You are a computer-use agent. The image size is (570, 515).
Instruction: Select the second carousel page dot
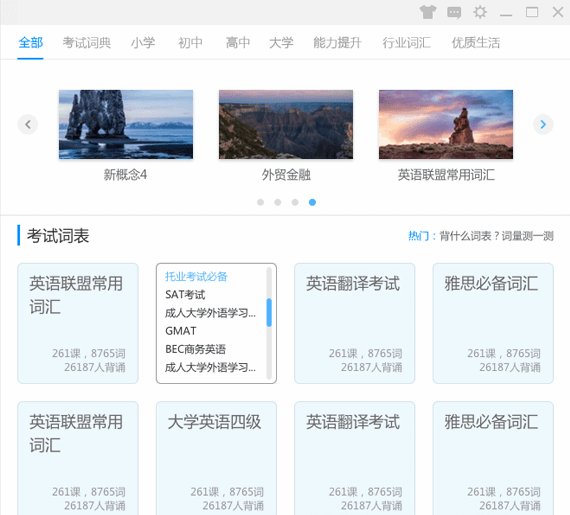[x=278, y=202]
